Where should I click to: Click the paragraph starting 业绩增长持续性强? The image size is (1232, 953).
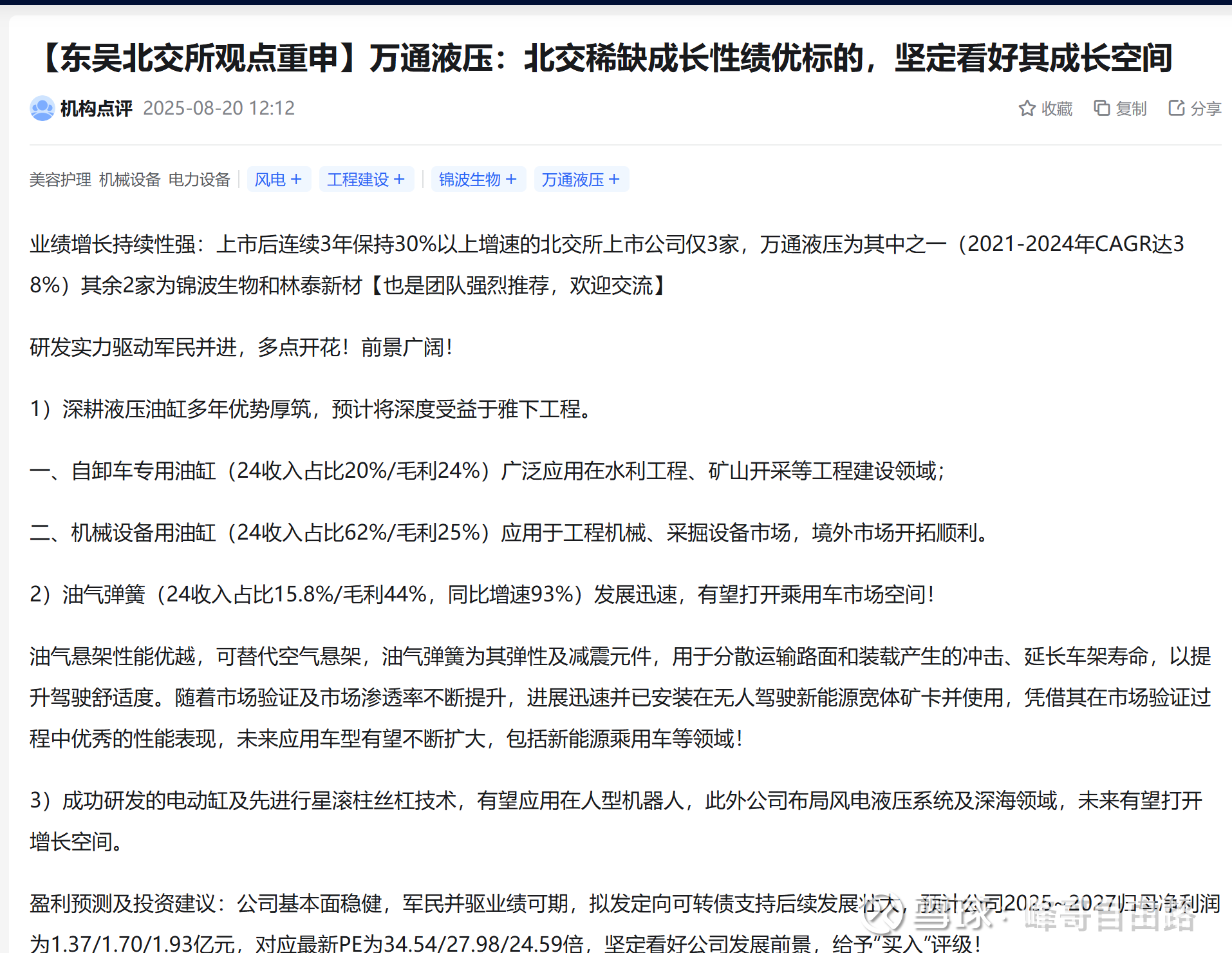(x=607, y=265)
